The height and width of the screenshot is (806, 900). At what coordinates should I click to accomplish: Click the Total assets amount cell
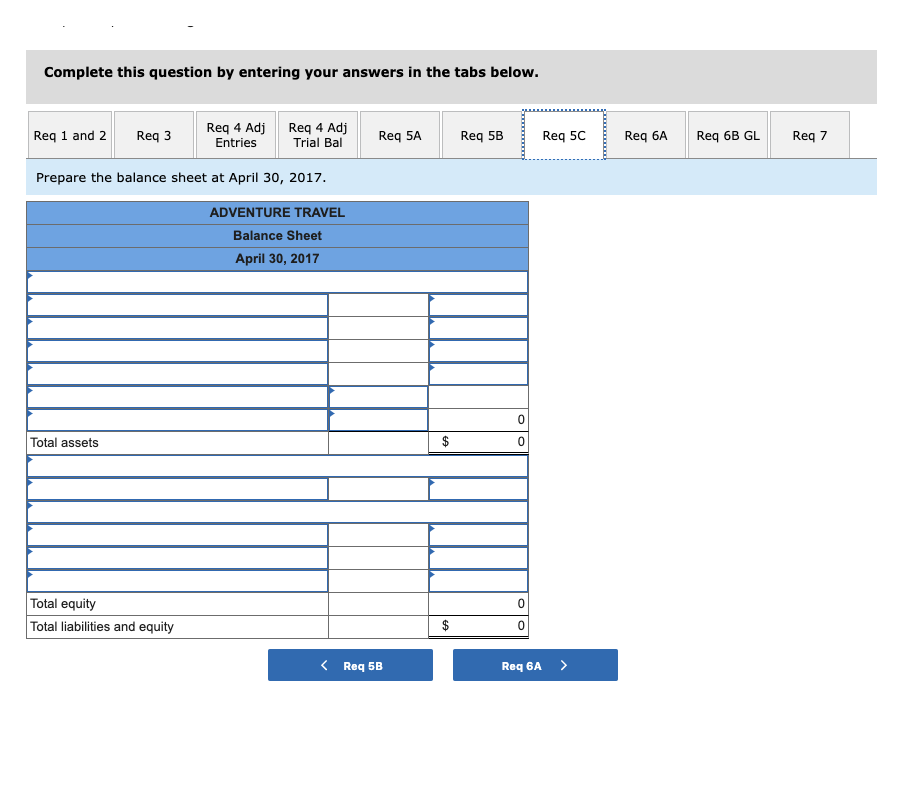(x=478, y=442)
